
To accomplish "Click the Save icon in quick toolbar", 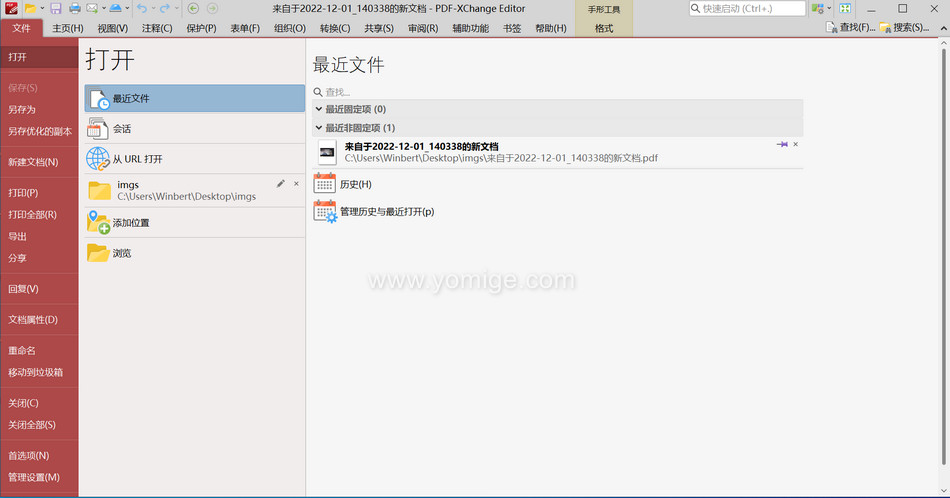I will (x=57, y=8).
